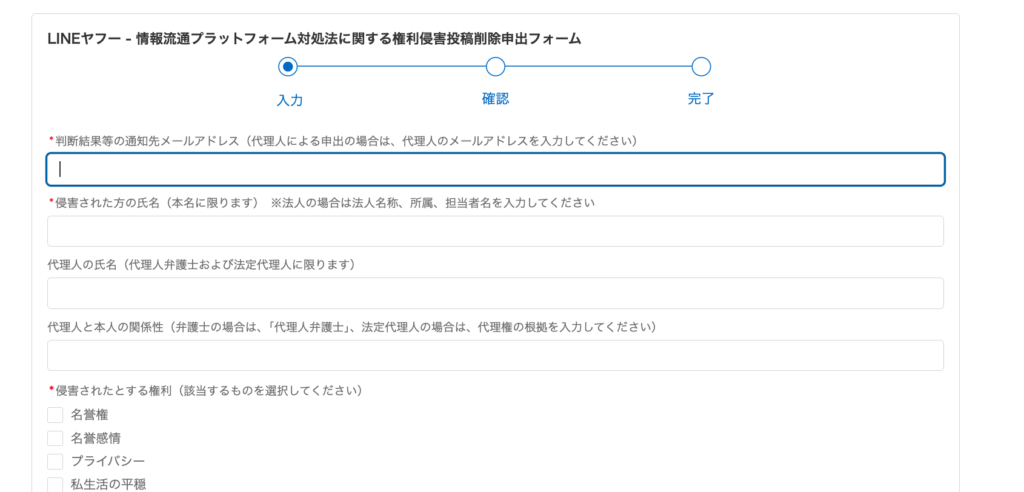Click the 名誉感情 option text

point(95,438)
